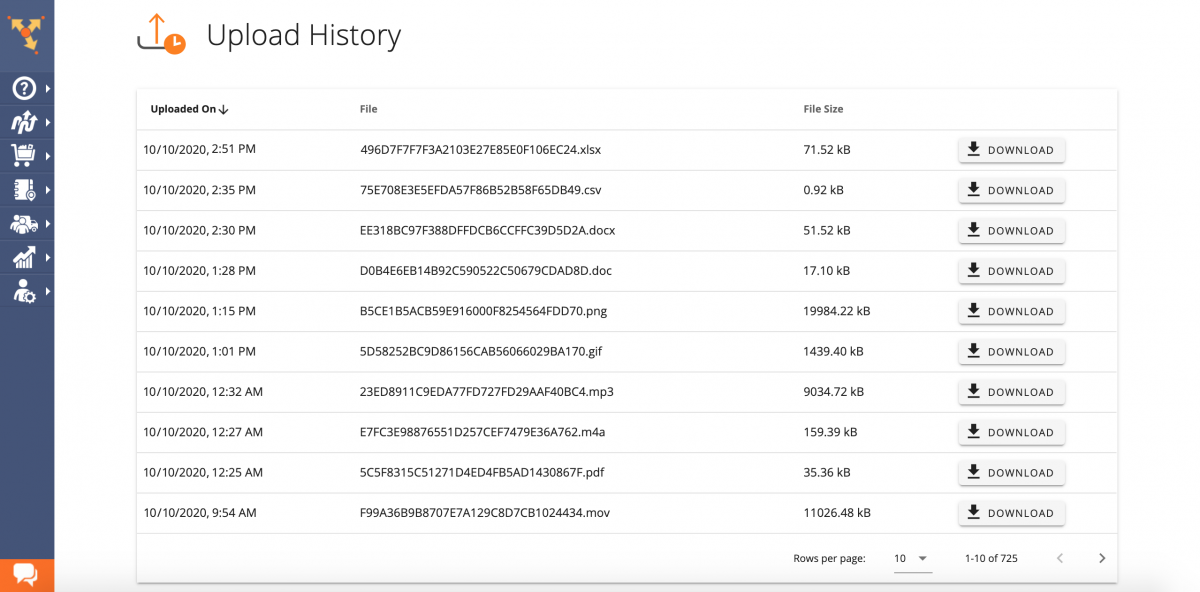Expand the Rows per page dropdown
The width and height of the screenshot is (1200, 592).
[912, 558]
